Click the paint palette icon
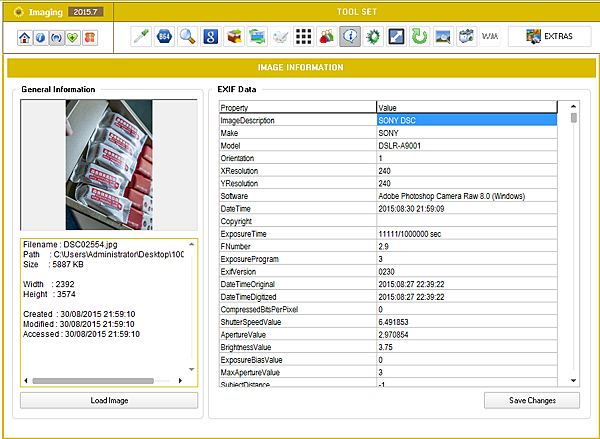Screen dimensions: 600x439 281,36
